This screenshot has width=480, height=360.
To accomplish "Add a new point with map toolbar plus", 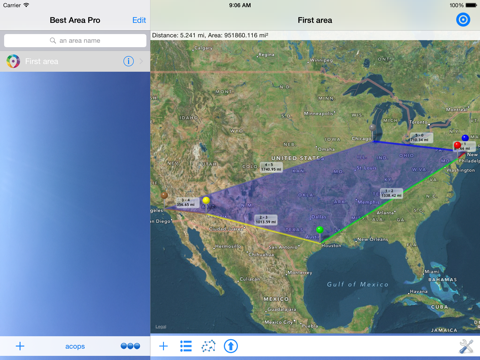I will coord(163,346).
